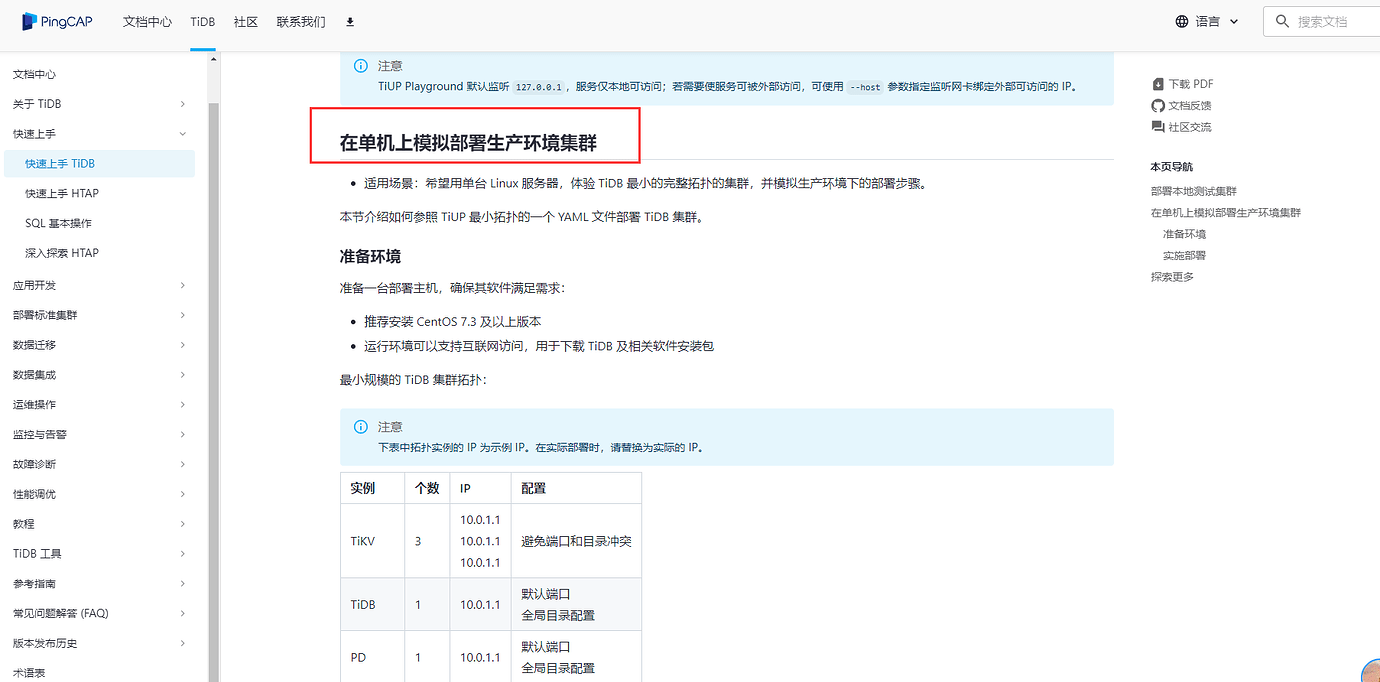Open 快速上手 HTAP sidebar page
Screen dimensions: 1380x682
click(62, 193)
